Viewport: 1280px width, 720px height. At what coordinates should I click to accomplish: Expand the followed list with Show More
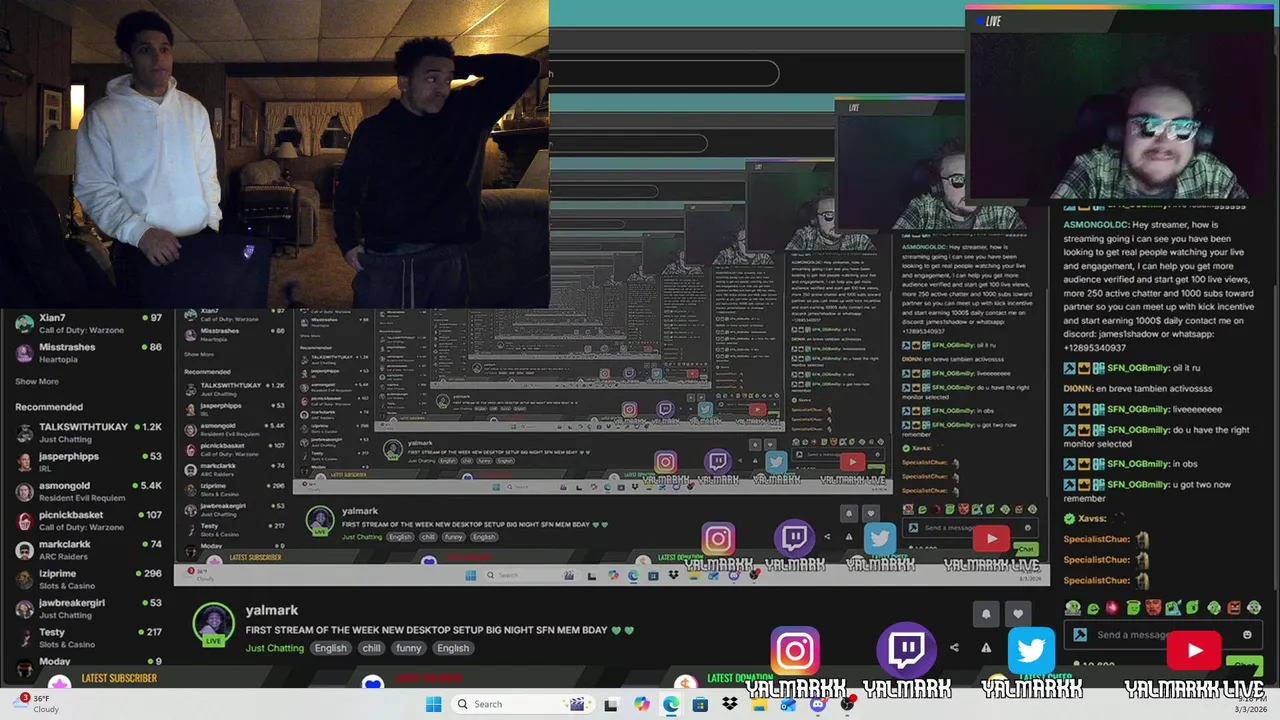[37, 381]
